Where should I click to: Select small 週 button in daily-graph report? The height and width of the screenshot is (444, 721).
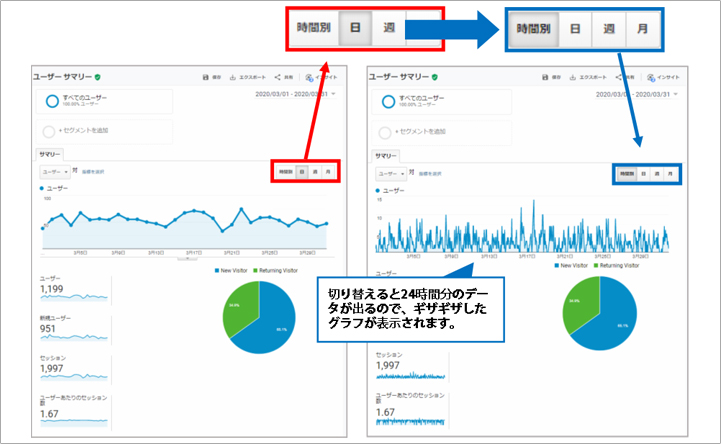[315, 172]
